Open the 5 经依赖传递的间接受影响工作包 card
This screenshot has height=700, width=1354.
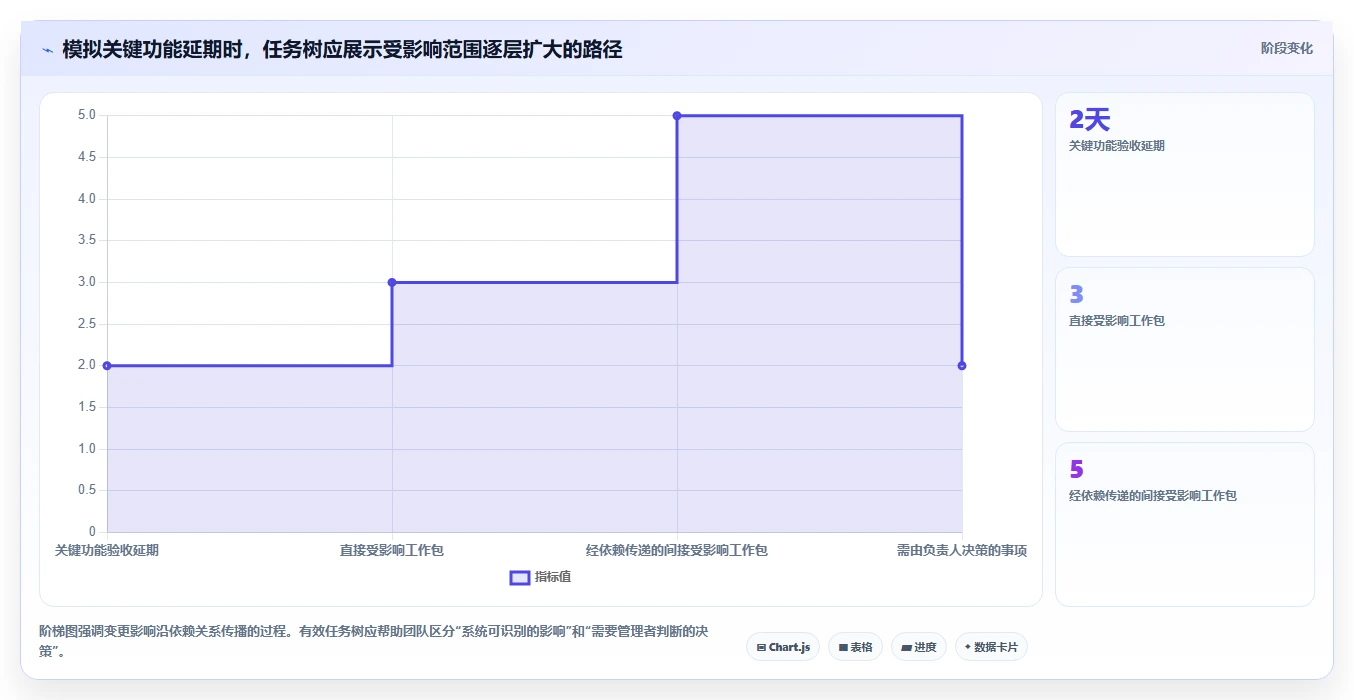[x=1185, y=525]
